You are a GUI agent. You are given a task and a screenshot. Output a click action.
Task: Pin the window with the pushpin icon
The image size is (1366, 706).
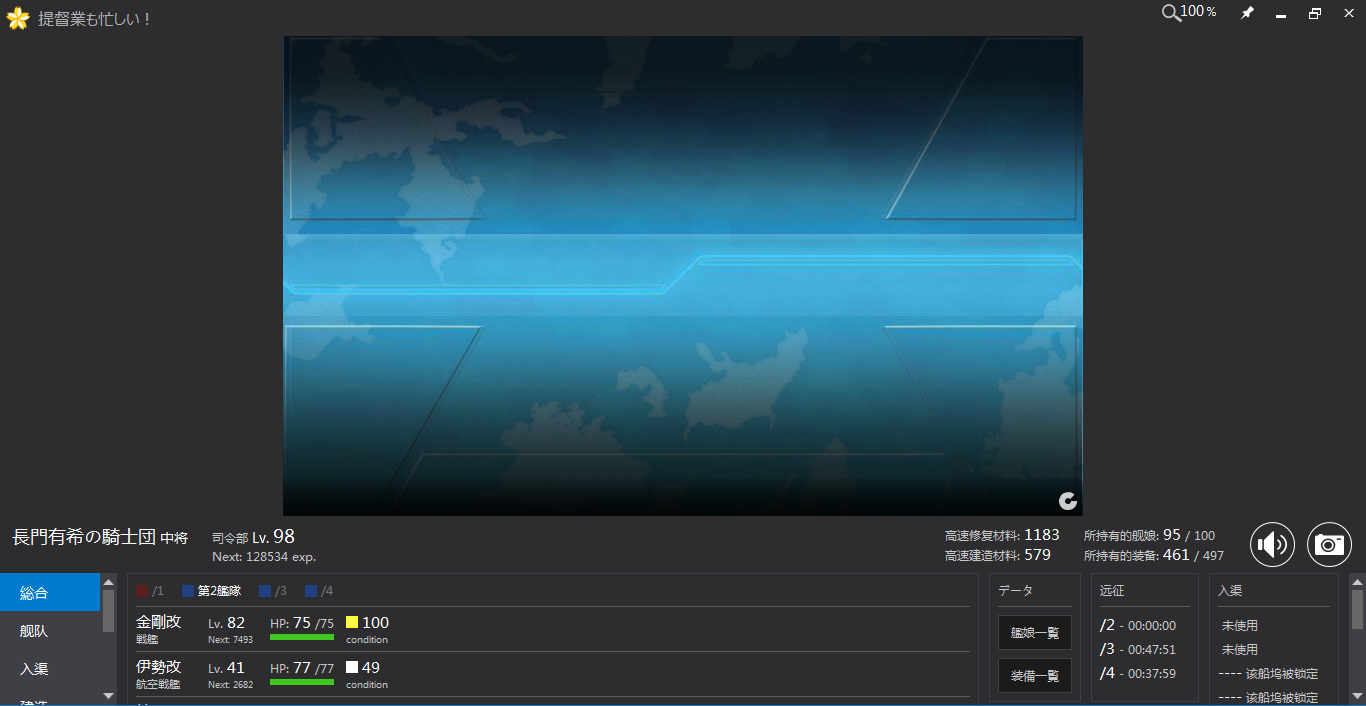(1247, 13)
